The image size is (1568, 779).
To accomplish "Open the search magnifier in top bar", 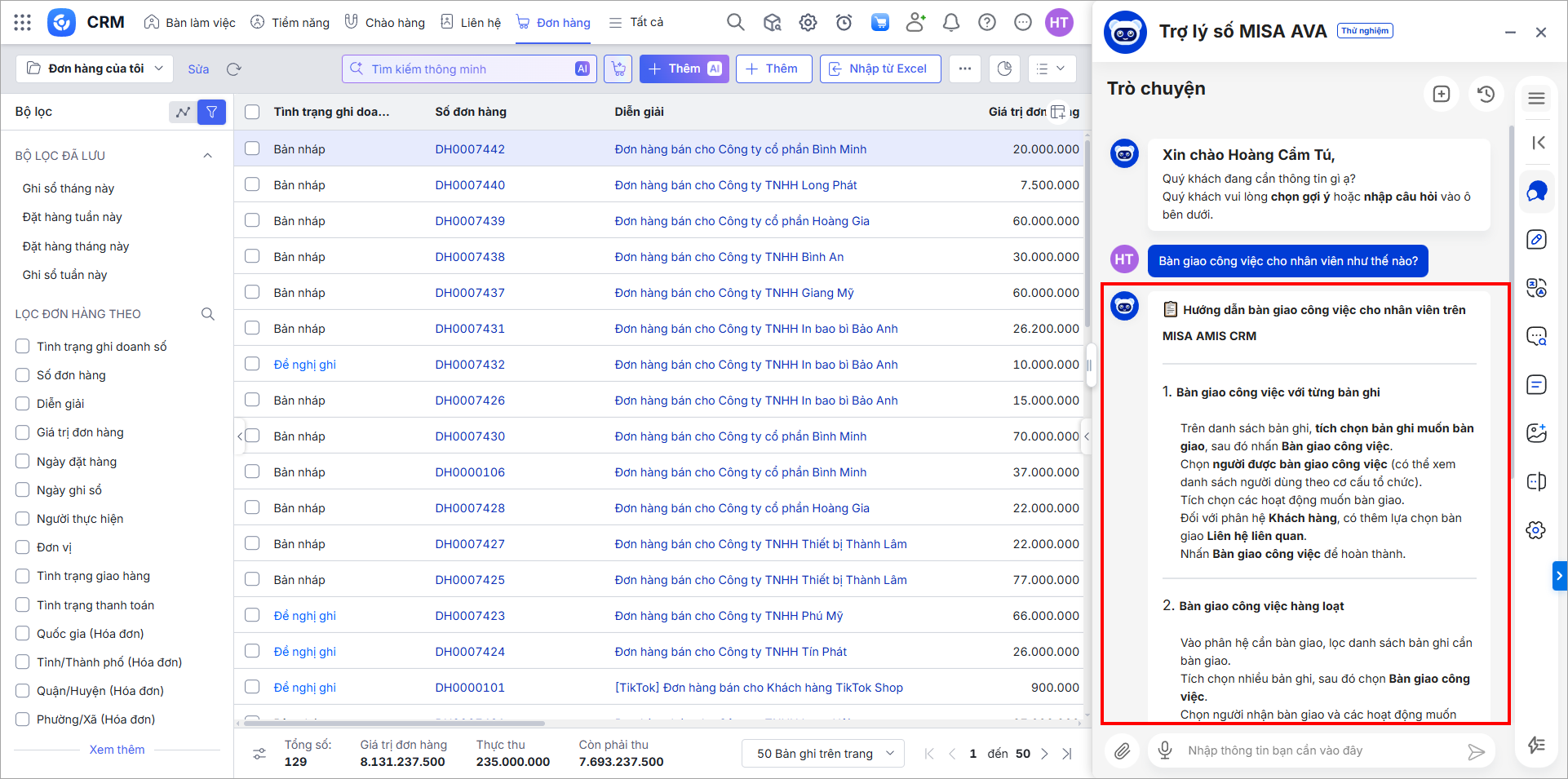I will tap(735, 23).
